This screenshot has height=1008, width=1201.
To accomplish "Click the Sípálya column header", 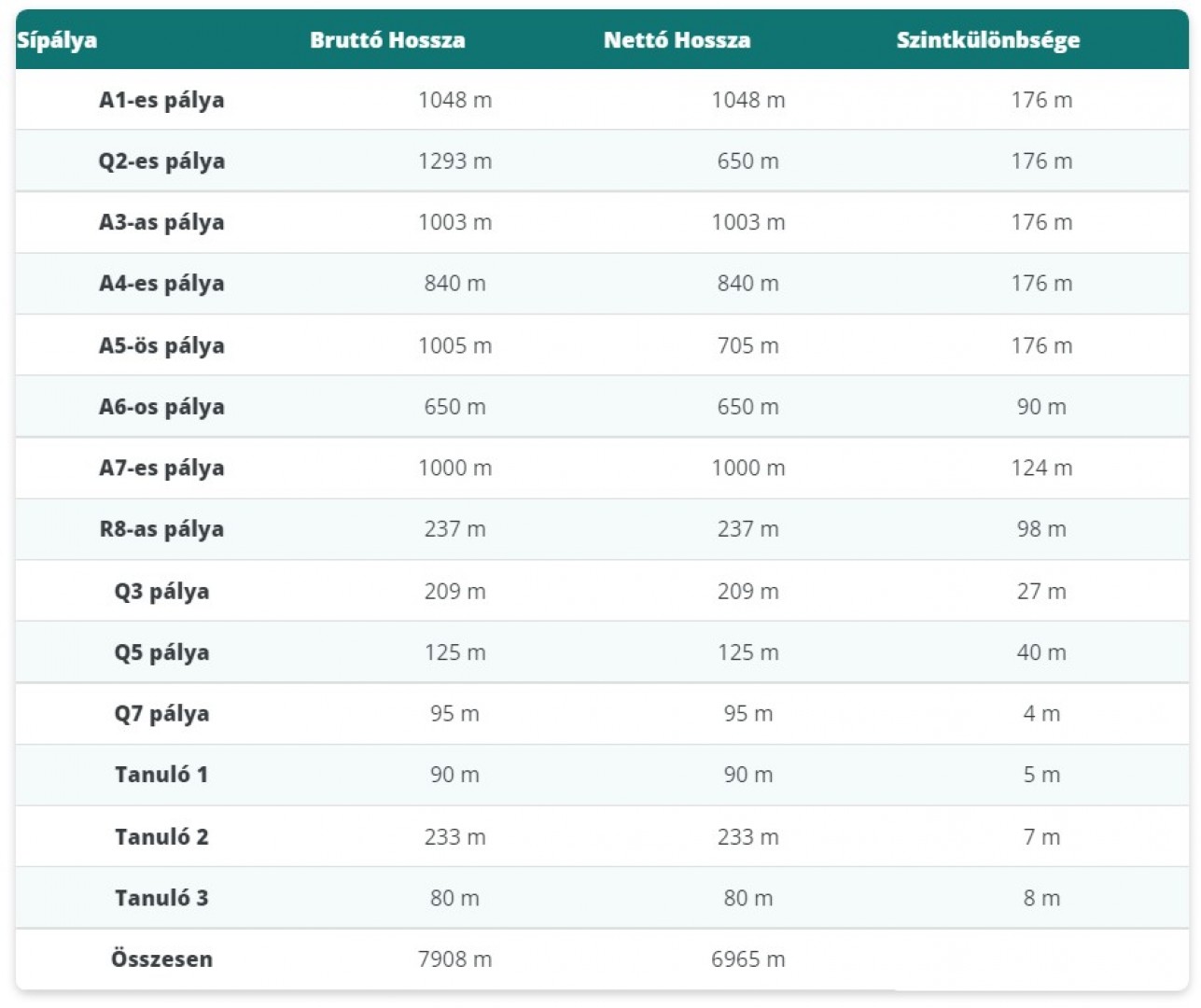I will click(x=57, y=40).
